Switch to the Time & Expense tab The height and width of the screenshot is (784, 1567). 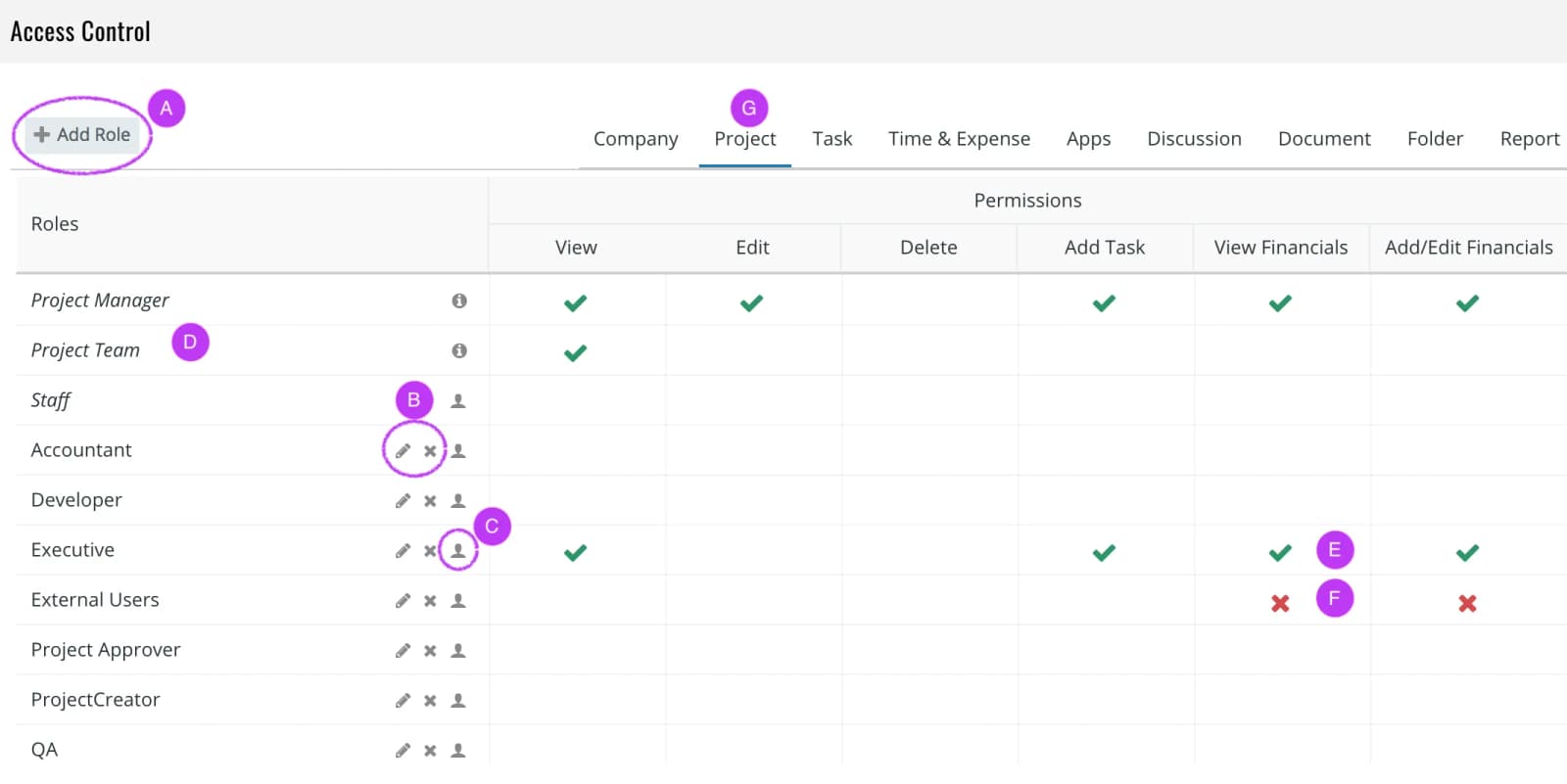point(959,139)
